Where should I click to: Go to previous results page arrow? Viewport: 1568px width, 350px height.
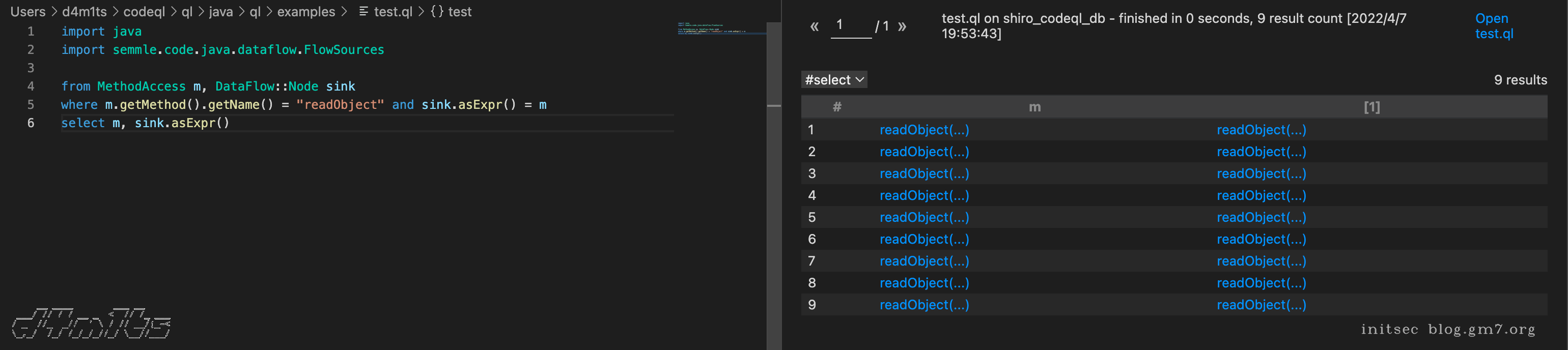tap(815, 27)
